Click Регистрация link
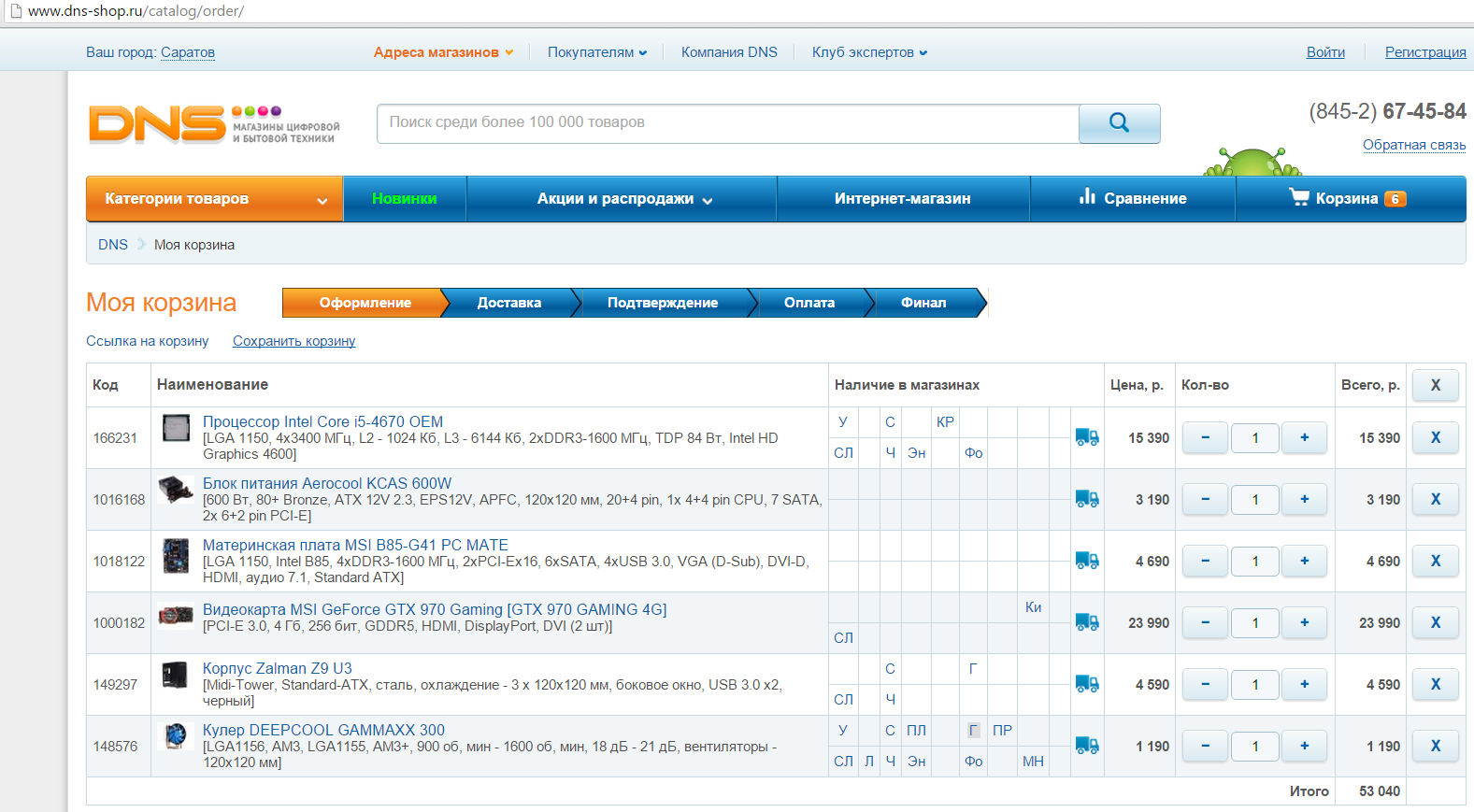1474x812 pixels. [x=1425, y=52]
